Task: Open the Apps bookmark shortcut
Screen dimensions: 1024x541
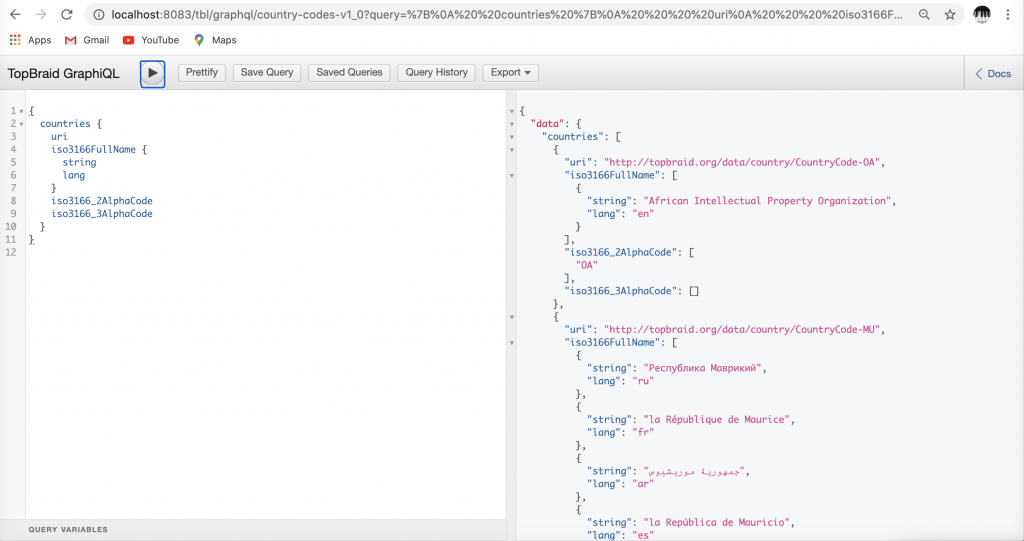Action: [x=30, y=40]
